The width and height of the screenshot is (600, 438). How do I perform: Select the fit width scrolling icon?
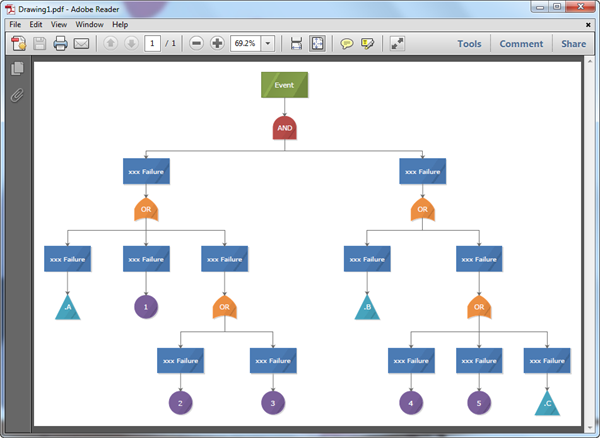296,44
